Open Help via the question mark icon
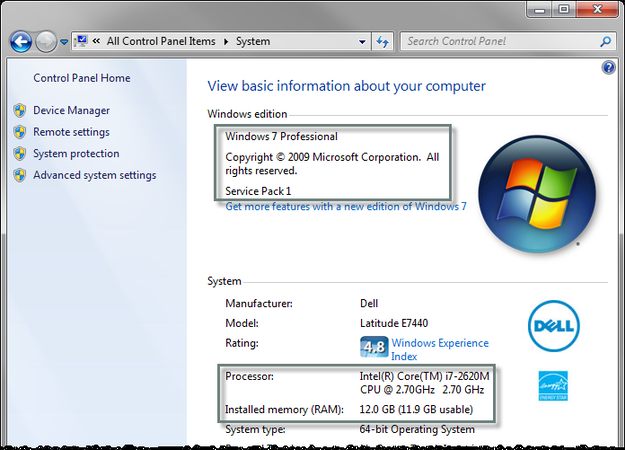 click(x=608, y=67)
